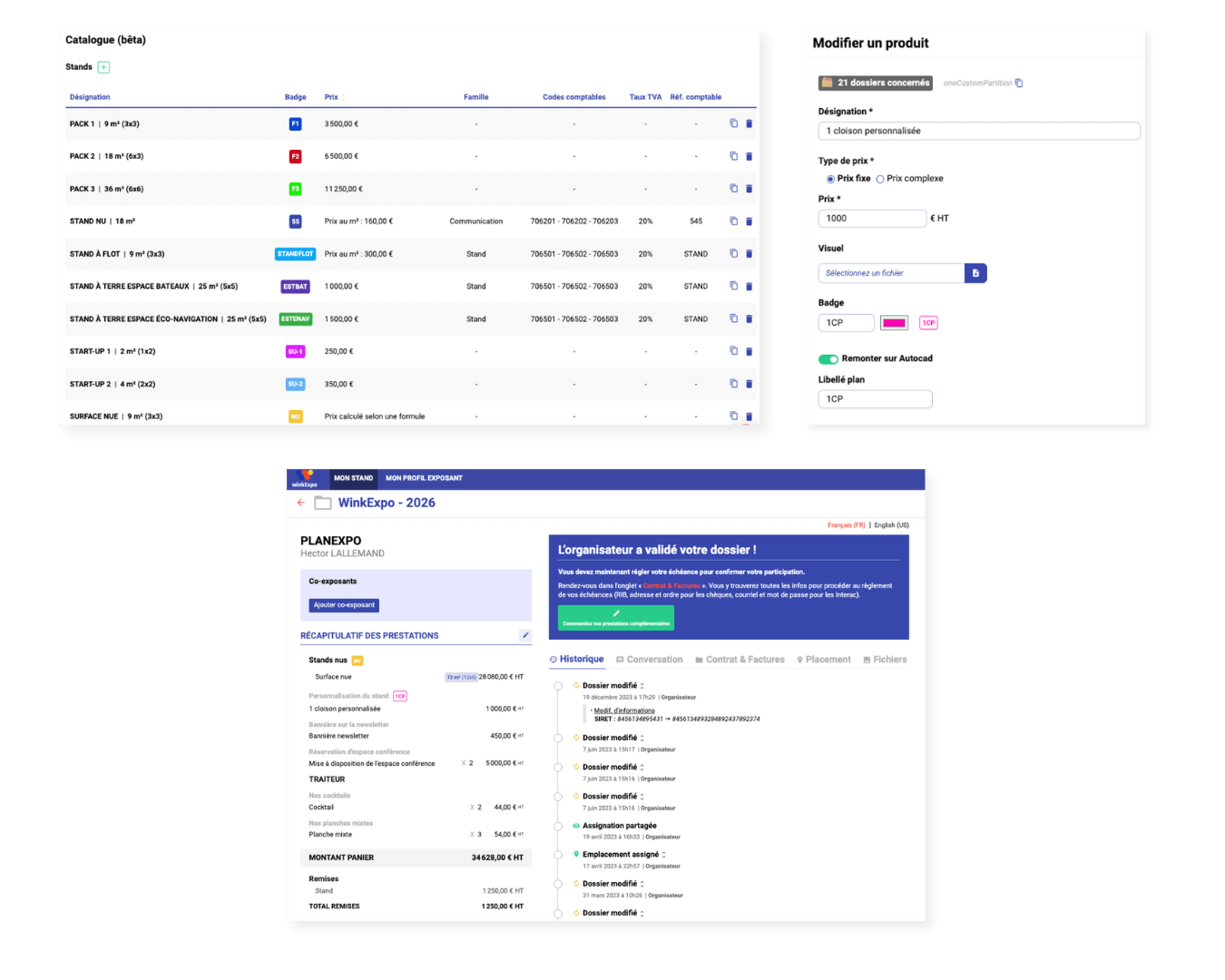Click the STAND NU 545 réf. comptable cell
The image size is (1225, 980).
[x=696, y=221]
